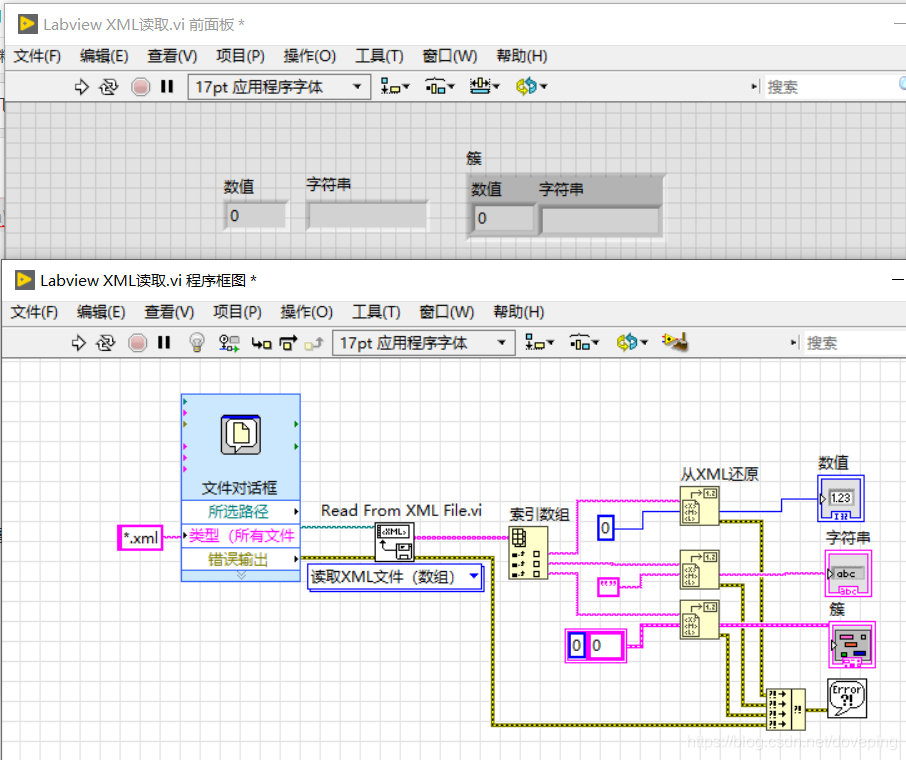The height and width of the screenshot is (760, 906).
Task: Run the VI from the front panel arrow
Action: (81, 86)
